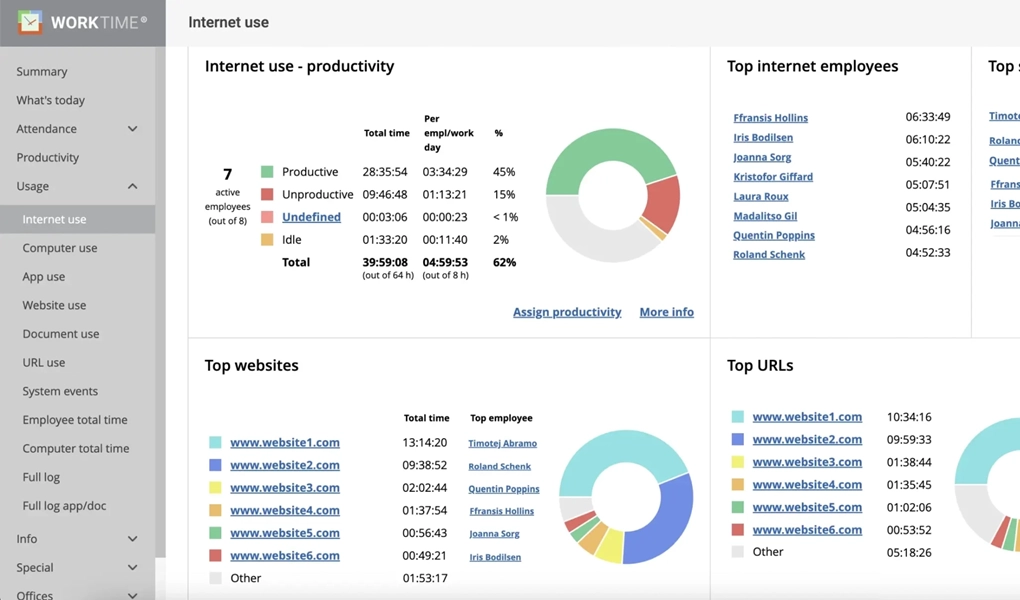Click the Assign productivity link

point(567,312)
